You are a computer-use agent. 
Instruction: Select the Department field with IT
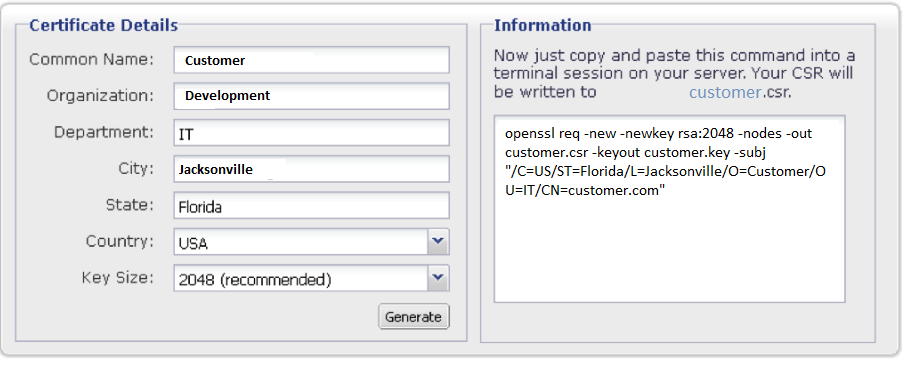click(312, 133)
